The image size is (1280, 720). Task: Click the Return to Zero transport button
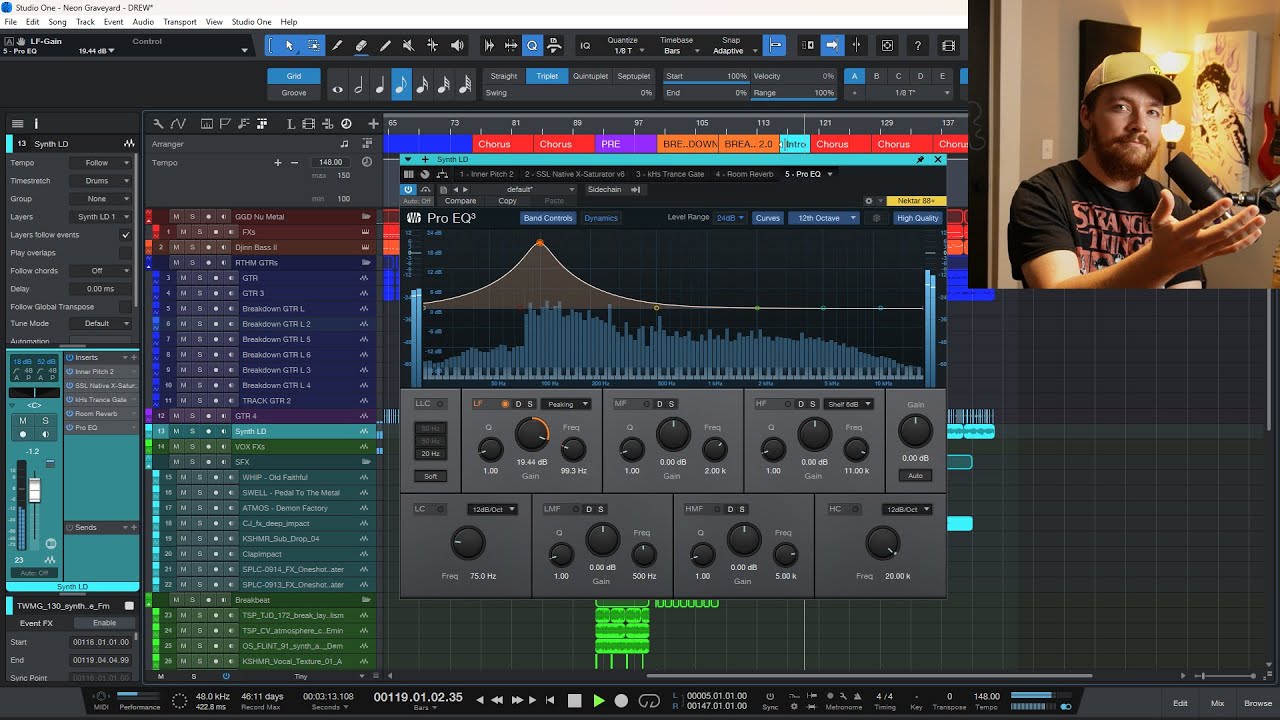pos(550,700)
